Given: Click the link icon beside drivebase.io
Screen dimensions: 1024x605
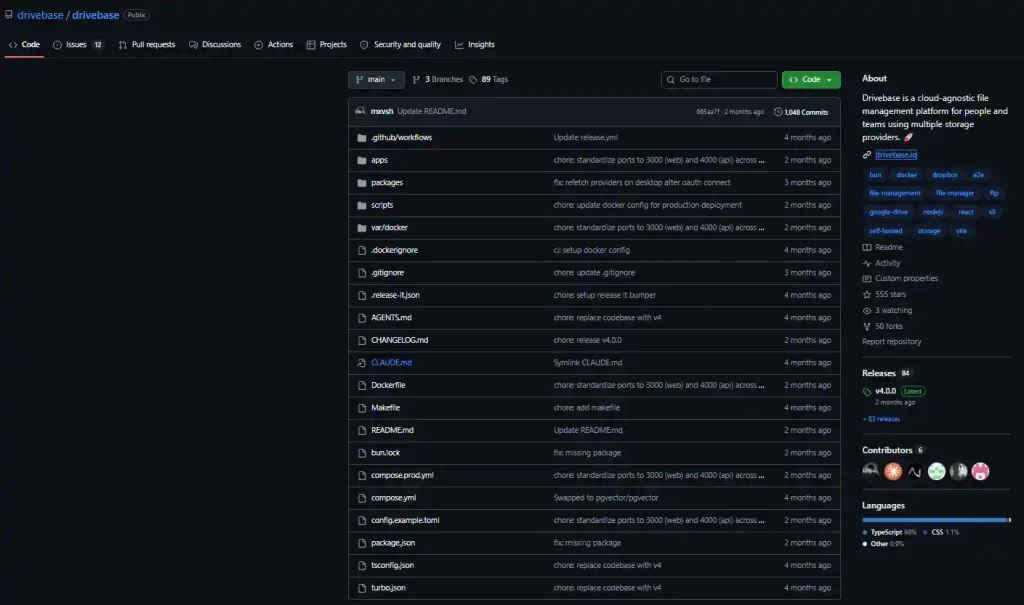Looking at the screenshot, I should click(x=867, y=155).
